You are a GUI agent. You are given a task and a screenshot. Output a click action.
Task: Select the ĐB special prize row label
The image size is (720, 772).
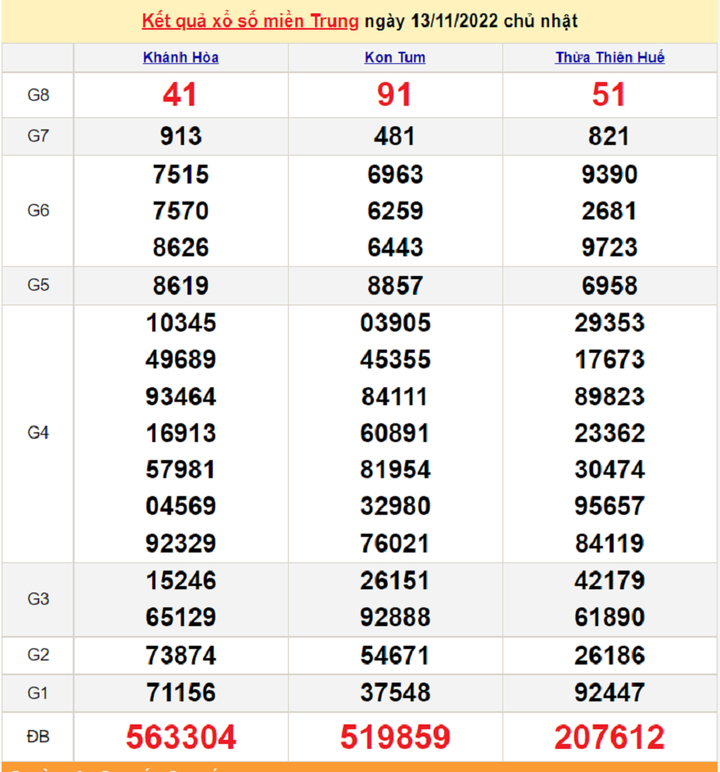pyautogui.click(x=38, y=738)
